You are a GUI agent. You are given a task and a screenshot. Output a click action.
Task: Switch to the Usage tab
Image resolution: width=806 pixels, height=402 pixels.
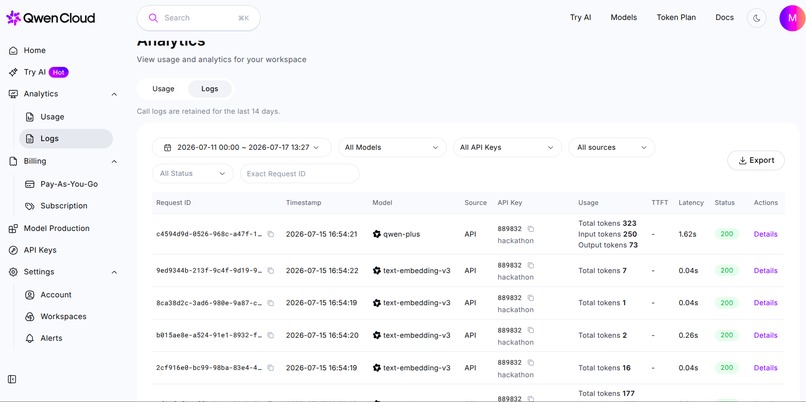(163, 89)
